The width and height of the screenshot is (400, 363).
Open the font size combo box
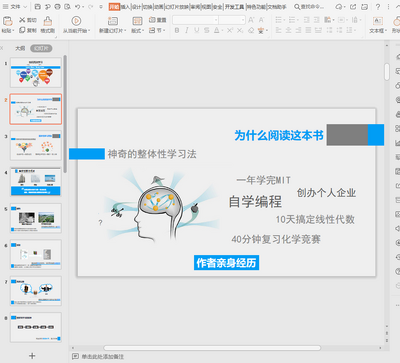pos(232,20)
